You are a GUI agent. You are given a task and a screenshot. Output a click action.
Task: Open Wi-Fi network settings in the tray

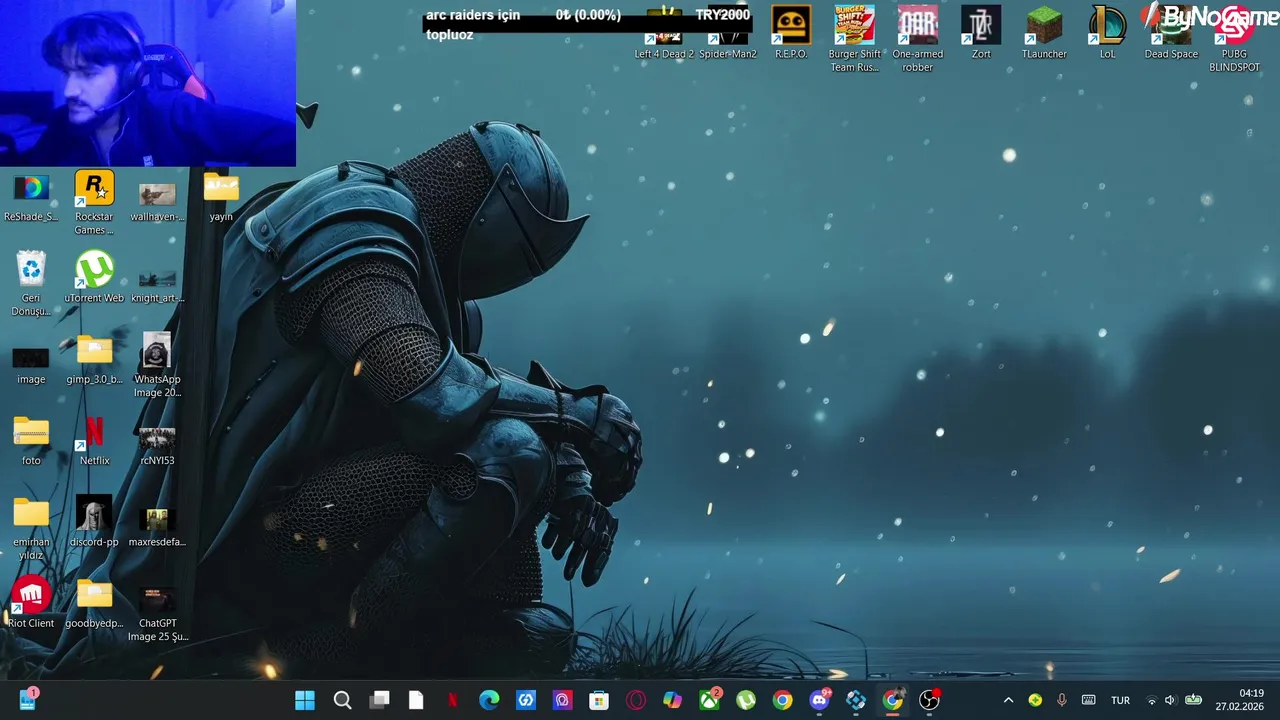click(x=1151, y=700)
